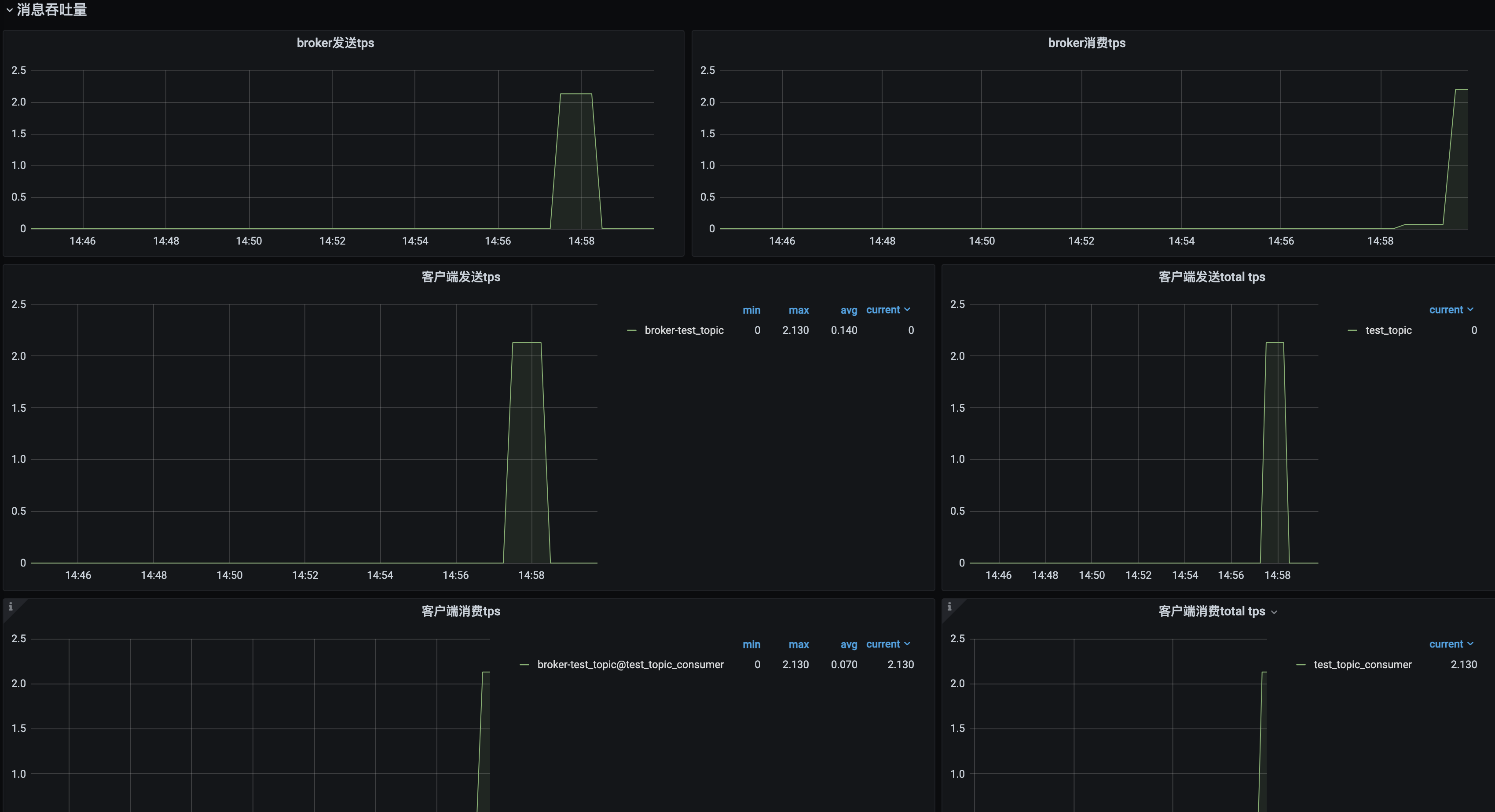The height and width of the screenshot is (812, 1495).
Task: Open the 客户端发送tps panel title menu
Action: pos(461,277)
